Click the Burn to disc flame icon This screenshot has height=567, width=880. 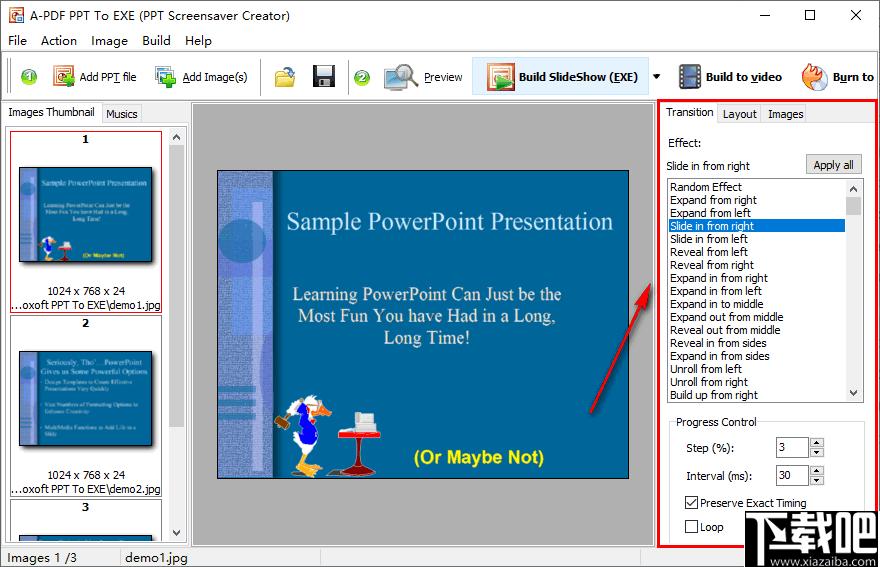click(814, 77)
